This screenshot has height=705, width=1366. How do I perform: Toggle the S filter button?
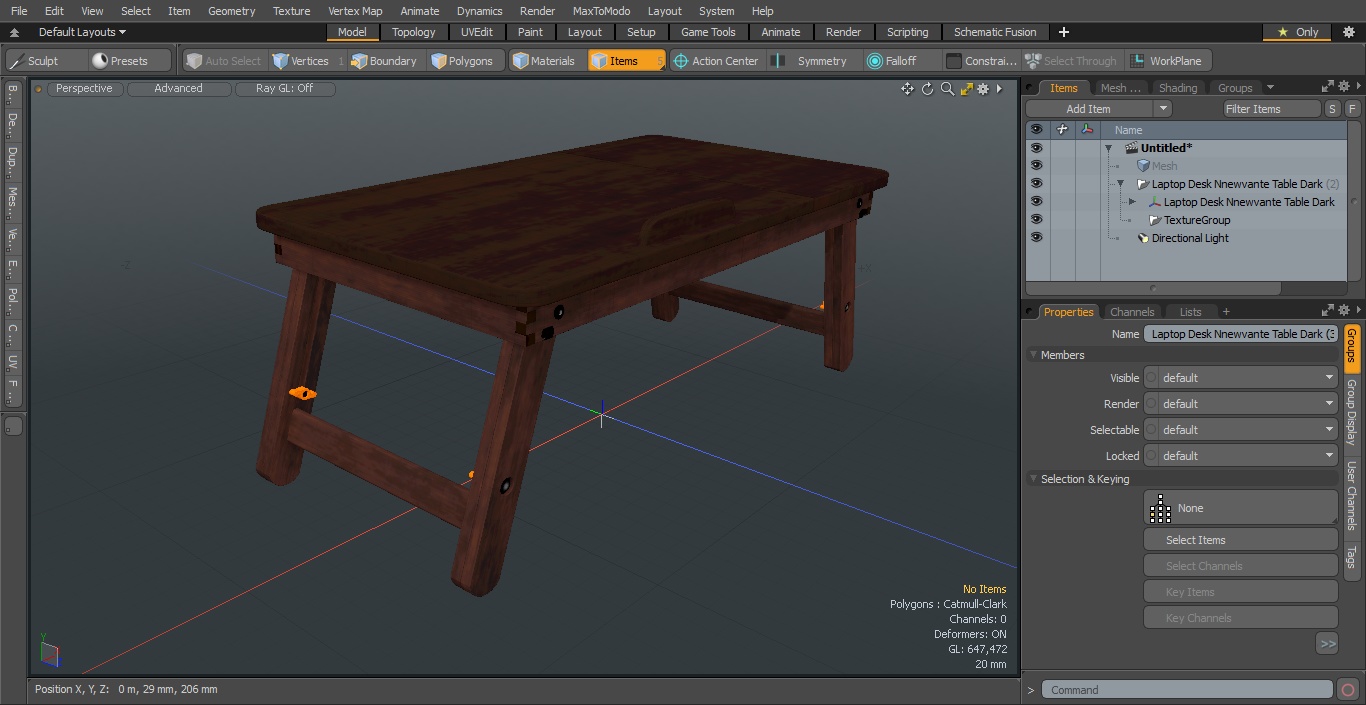(1333, 109)
